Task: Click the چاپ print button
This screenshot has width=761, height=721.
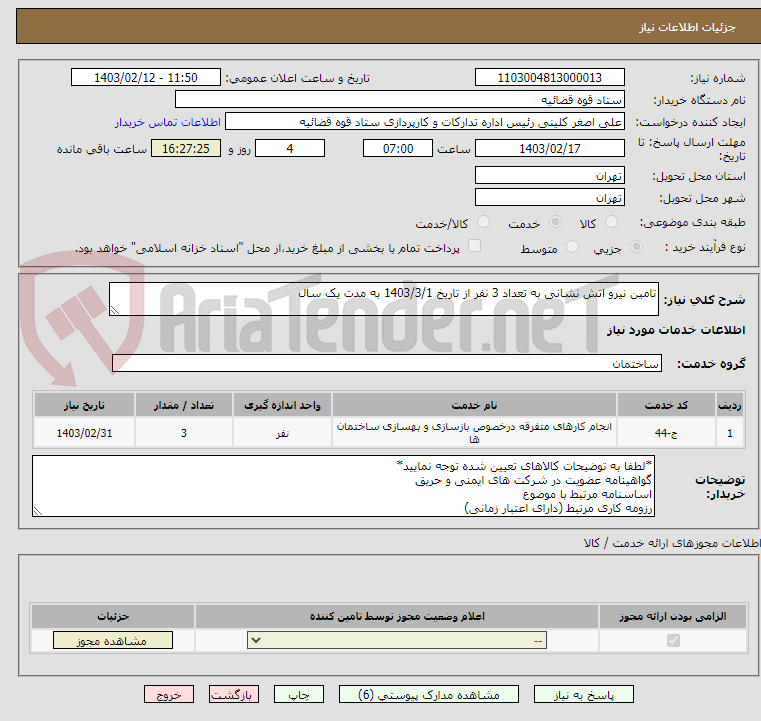Action: pos(298,694)
